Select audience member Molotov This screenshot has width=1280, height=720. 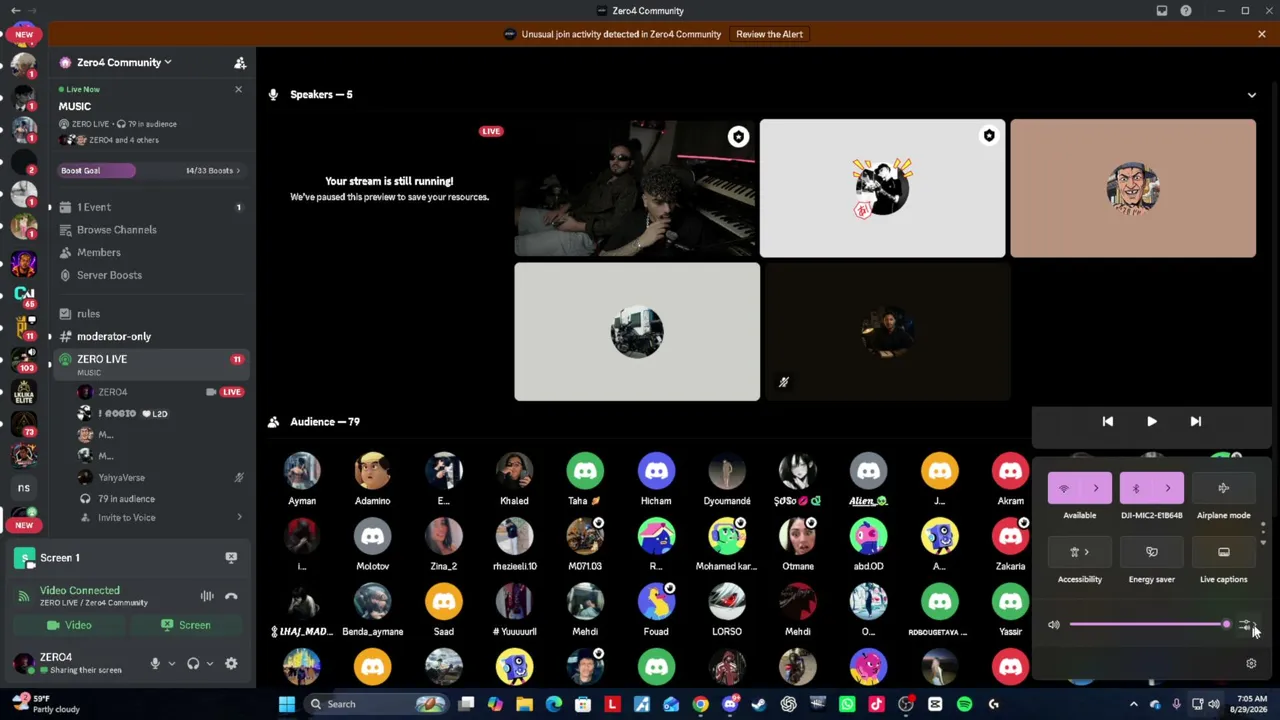(373, 537)
